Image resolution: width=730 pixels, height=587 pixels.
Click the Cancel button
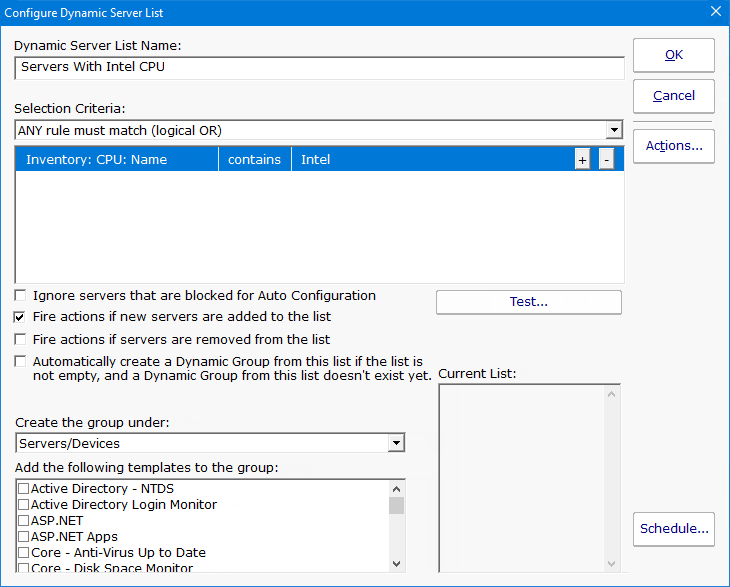click(x=673, y=96)
